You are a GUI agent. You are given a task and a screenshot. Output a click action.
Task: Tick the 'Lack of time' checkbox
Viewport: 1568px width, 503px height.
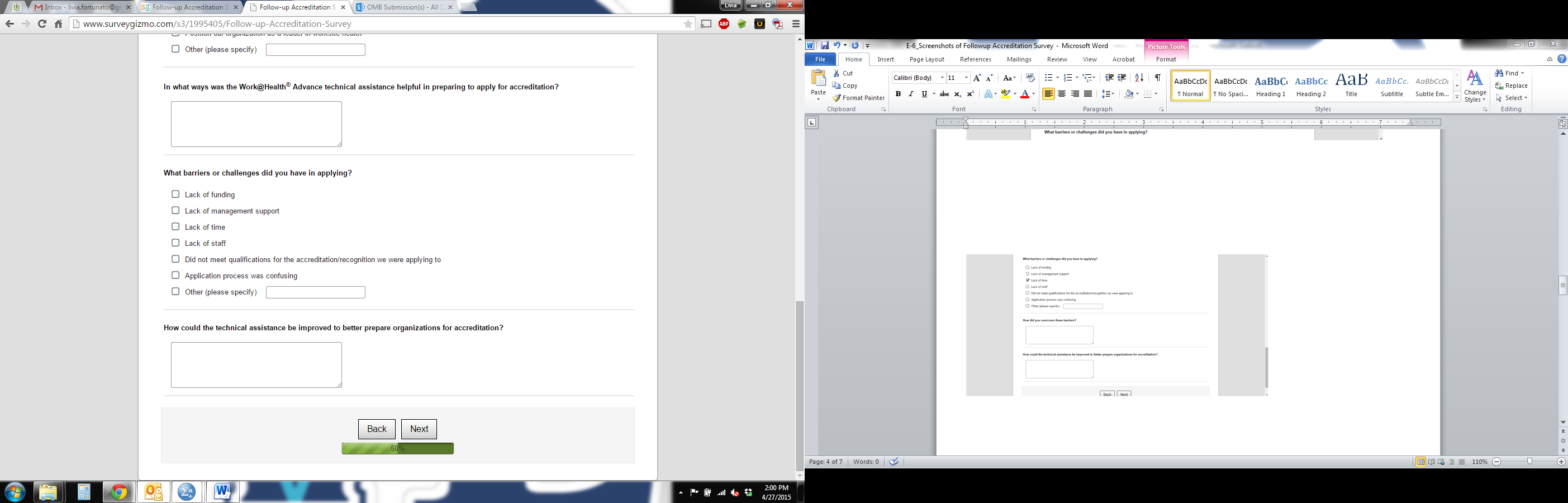click(x=175, y=226)
